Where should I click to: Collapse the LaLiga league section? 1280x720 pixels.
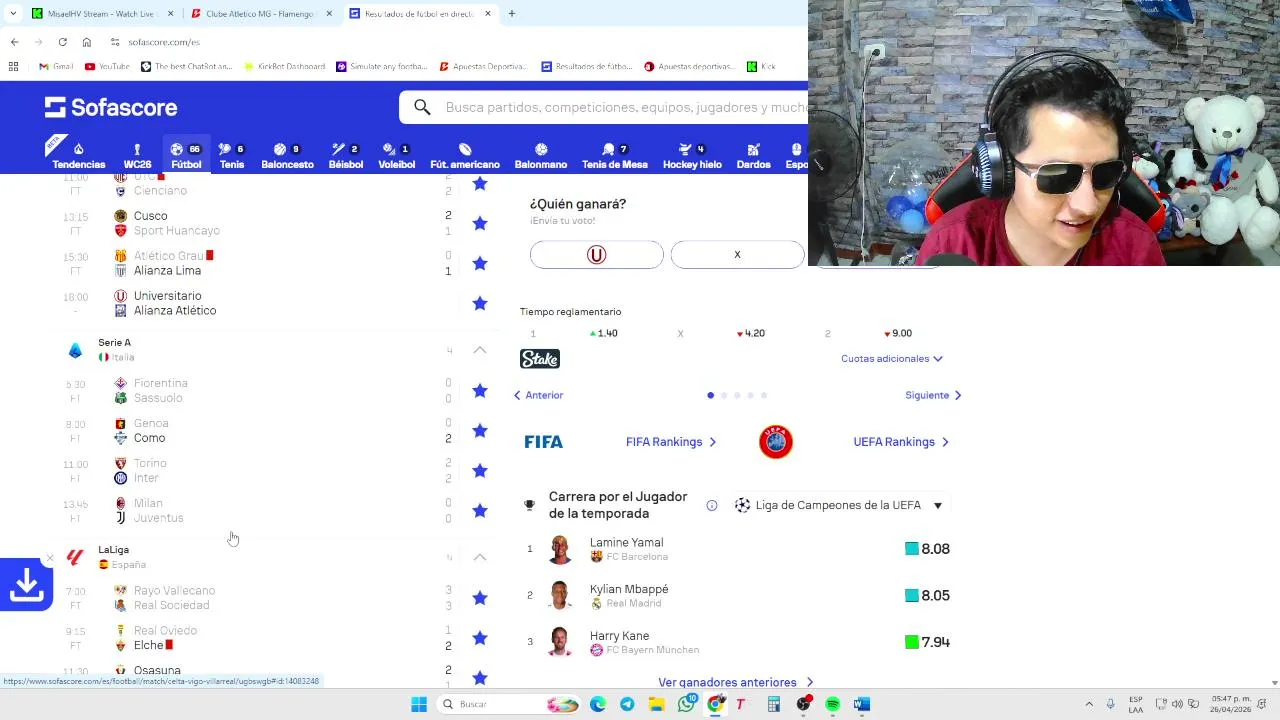point(480,557)
